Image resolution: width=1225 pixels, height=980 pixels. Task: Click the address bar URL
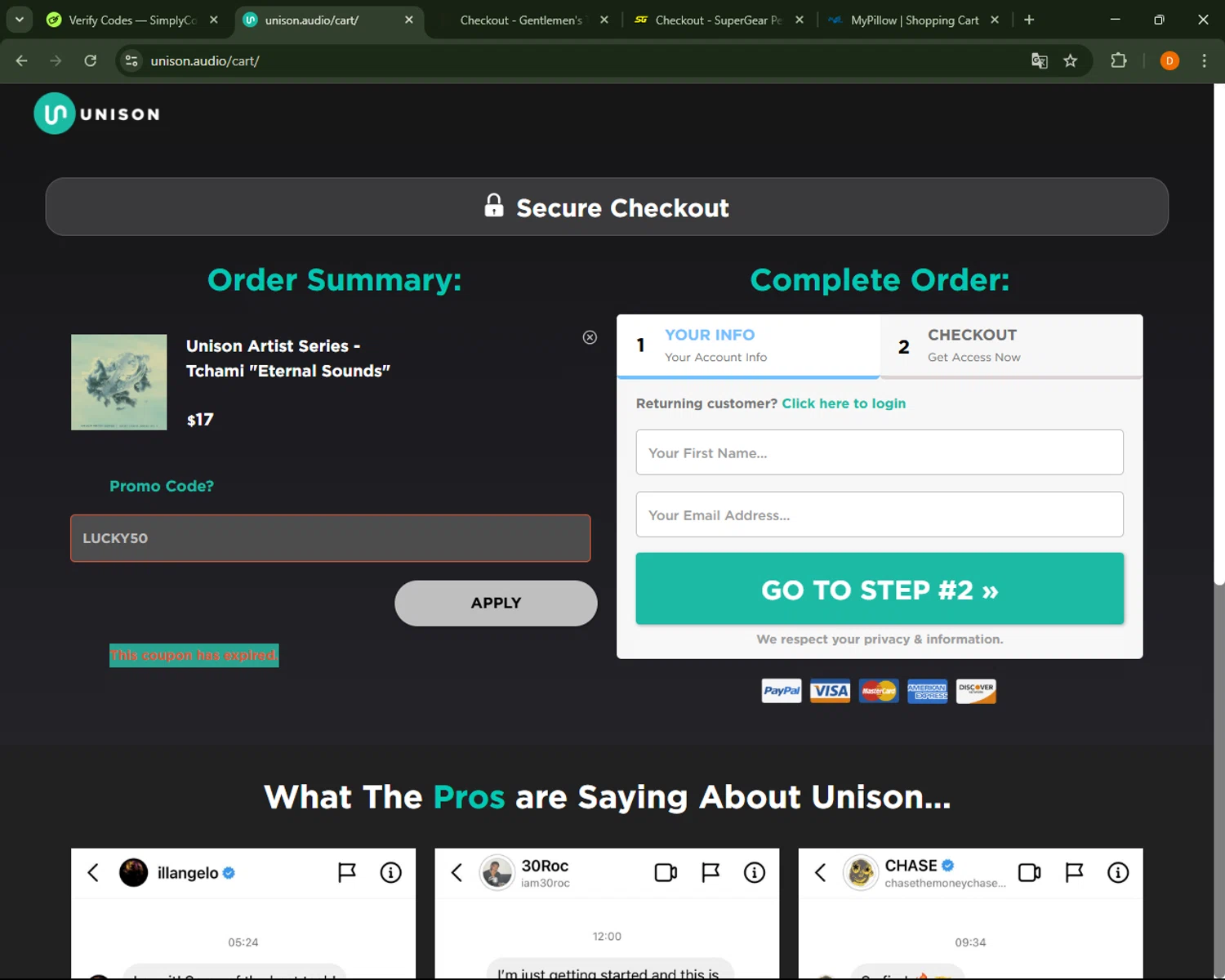point(205,60)
